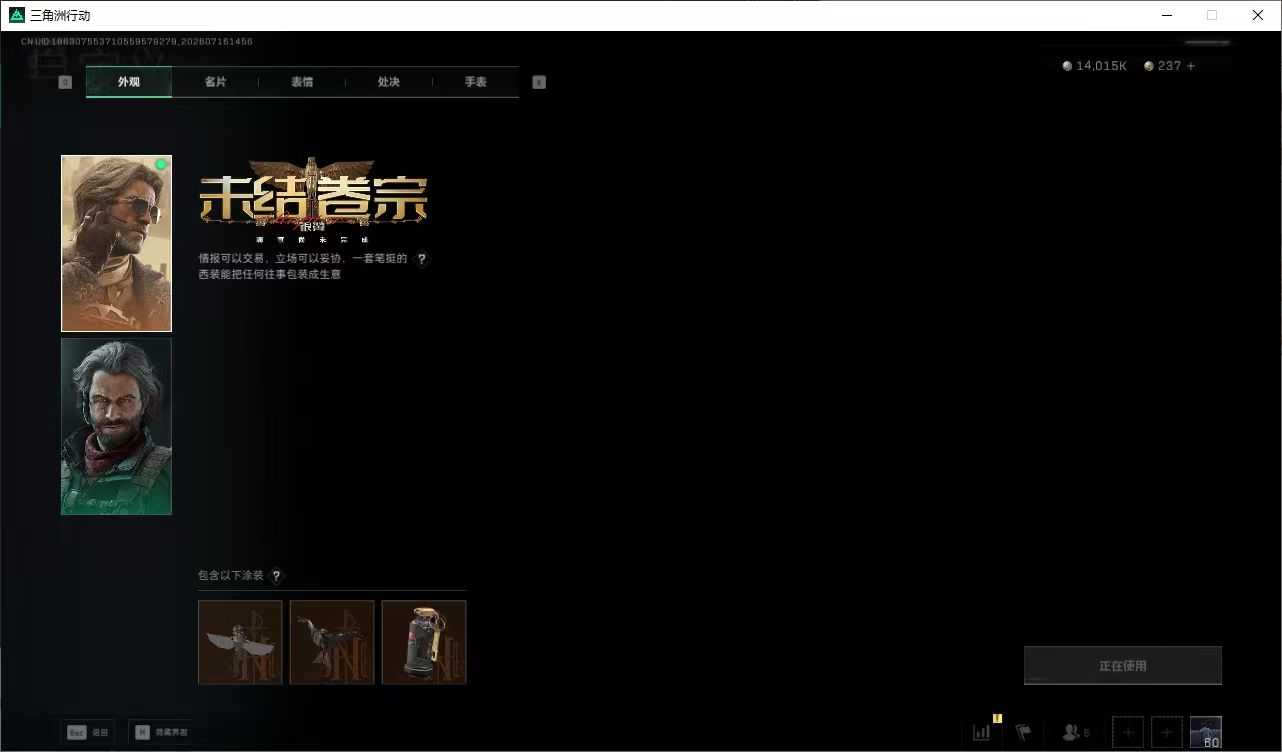Click the H 隐藏界面 button

coord(162,732)
